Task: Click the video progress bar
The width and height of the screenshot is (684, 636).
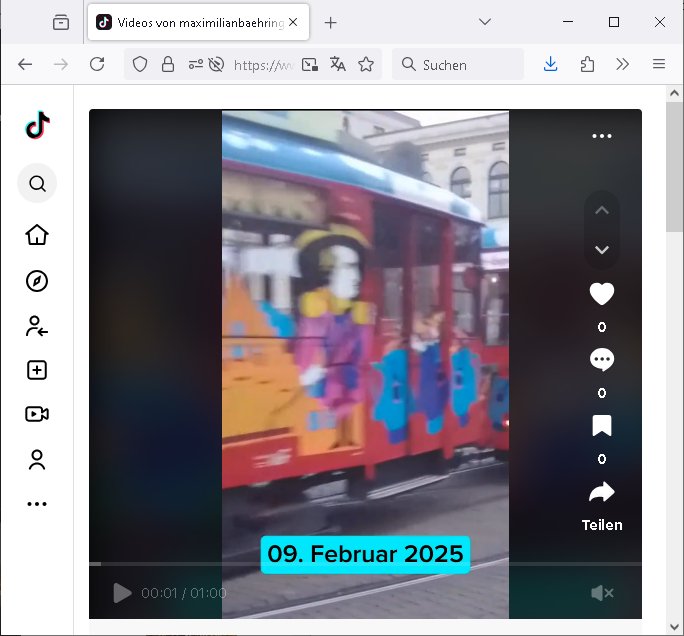Action: click(365, 564)
